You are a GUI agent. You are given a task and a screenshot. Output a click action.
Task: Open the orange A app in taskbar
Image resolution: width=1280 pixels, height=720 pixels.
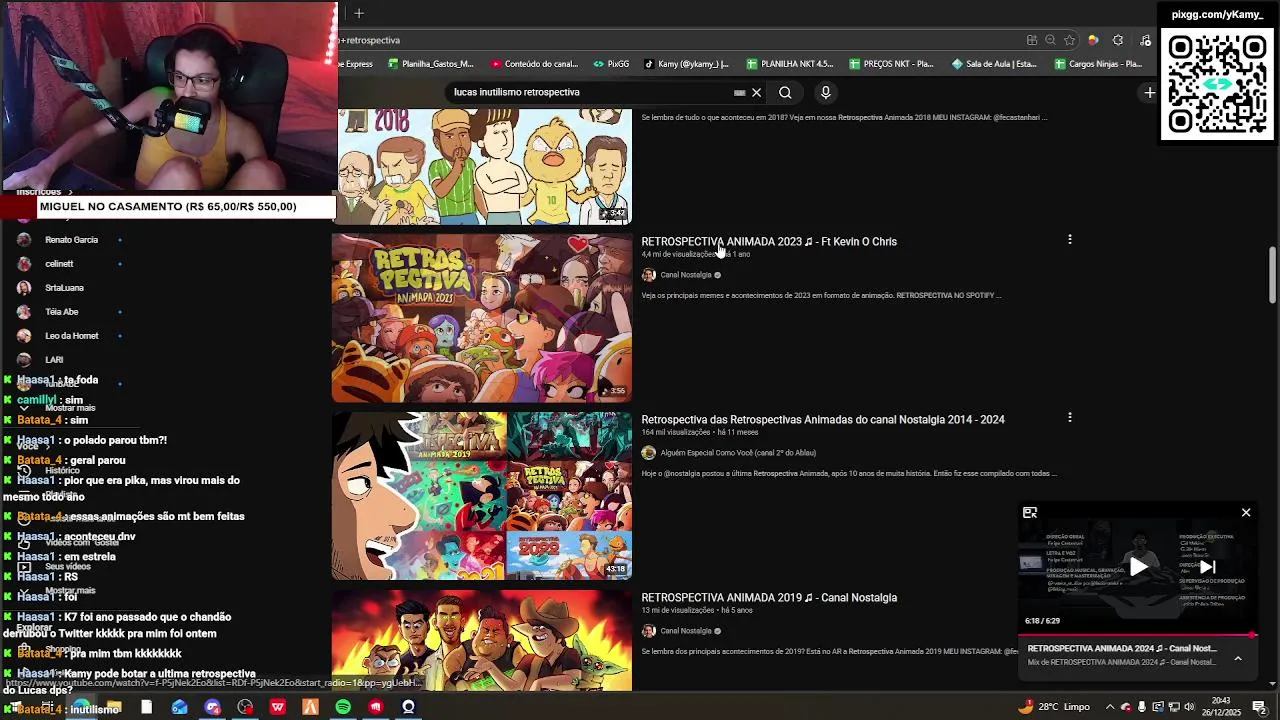click(x=310, y=707)
